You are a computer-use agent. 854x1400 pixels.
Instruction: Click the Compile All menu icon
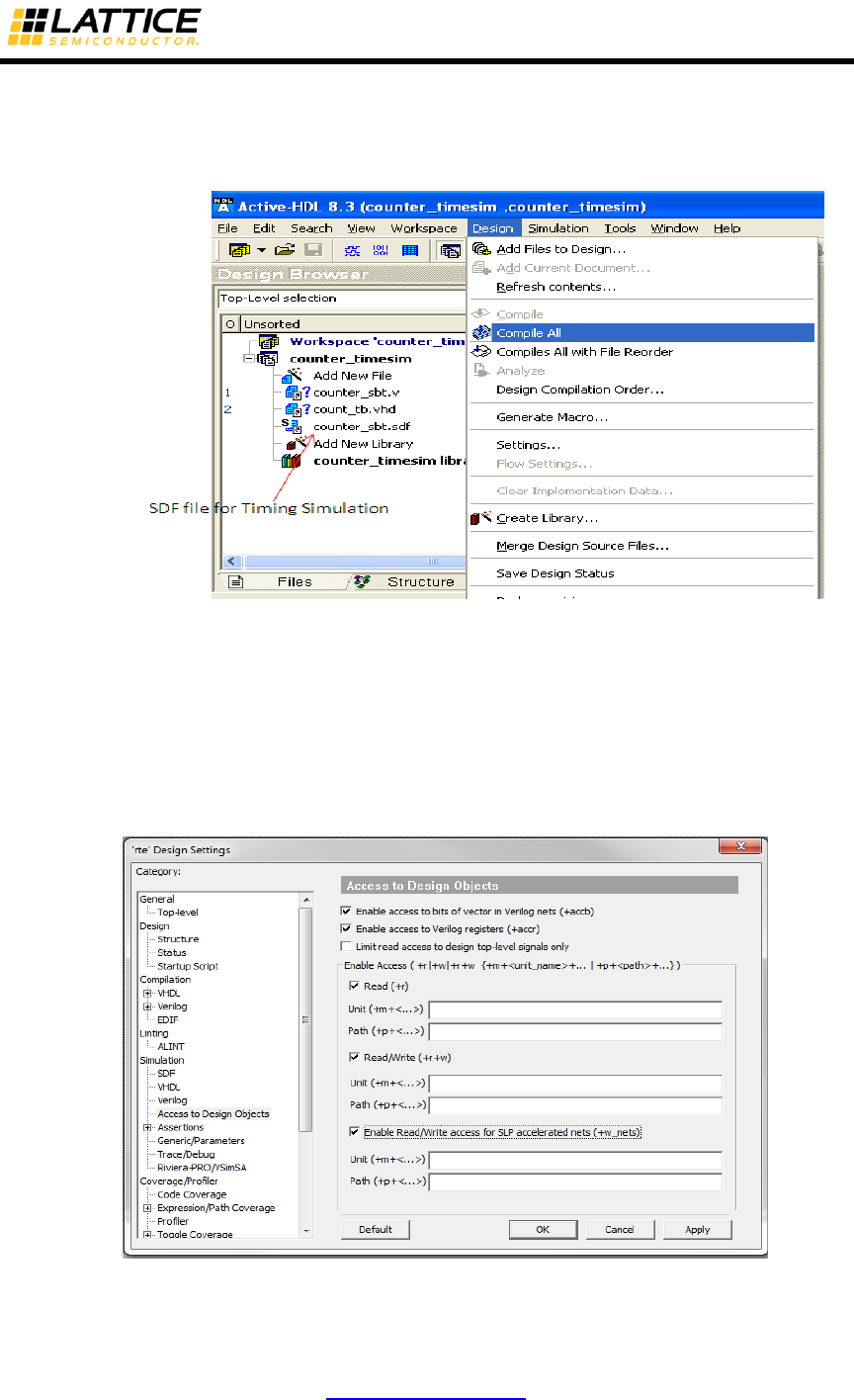click(x=481, y=333)
